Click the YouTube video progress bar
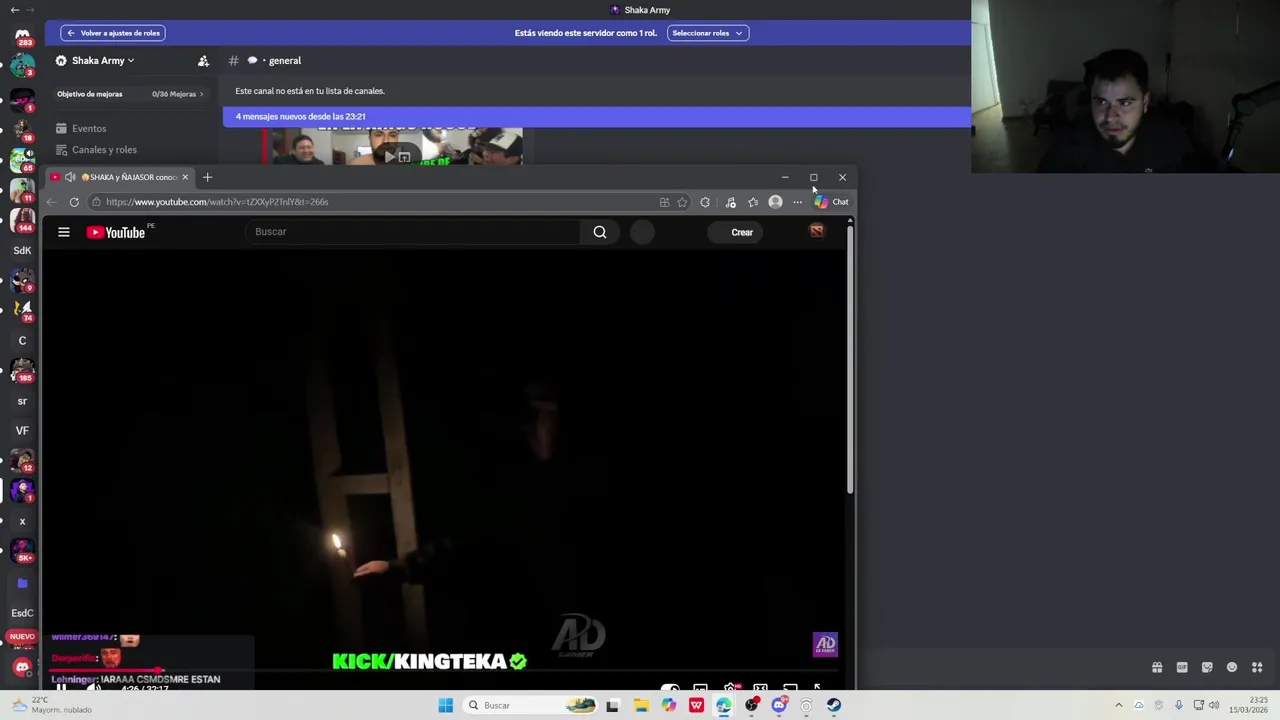This screenshot has width=1280, height=720. [445, 672]
